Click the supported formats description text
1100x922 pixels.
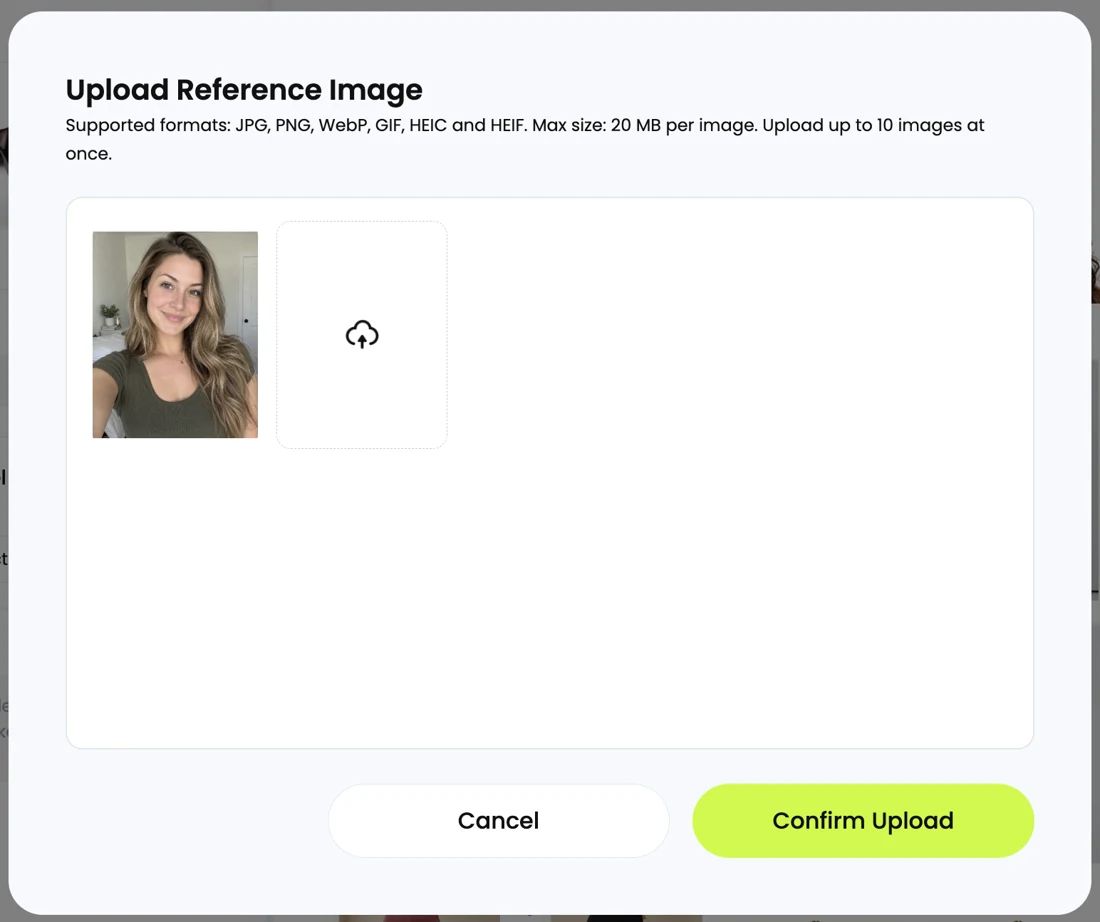(525, 139)
